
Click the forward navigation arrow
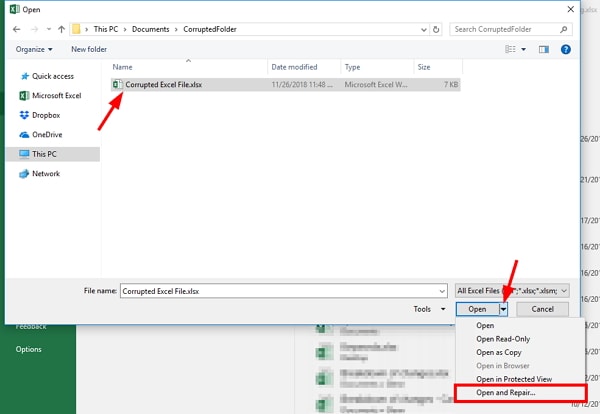(x=34, y=29)
